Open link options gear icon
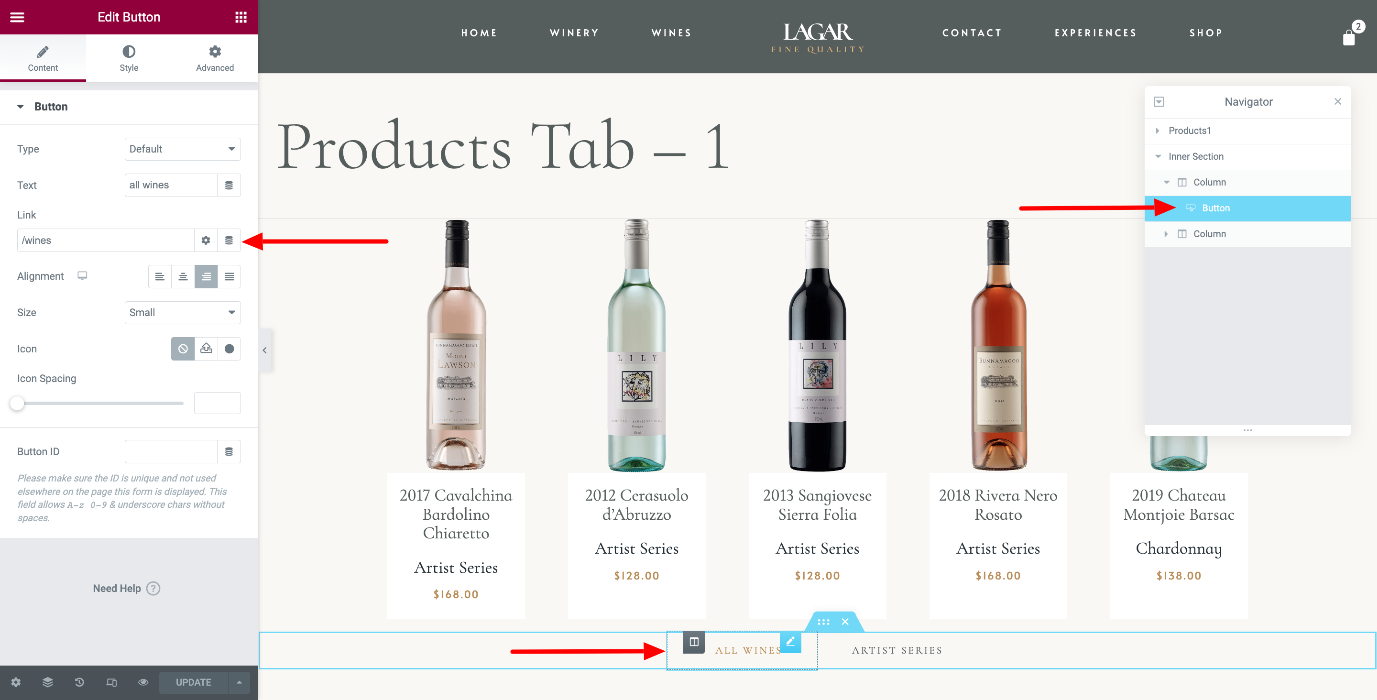This screenshot has height=700, width=1377. [206, 240]
